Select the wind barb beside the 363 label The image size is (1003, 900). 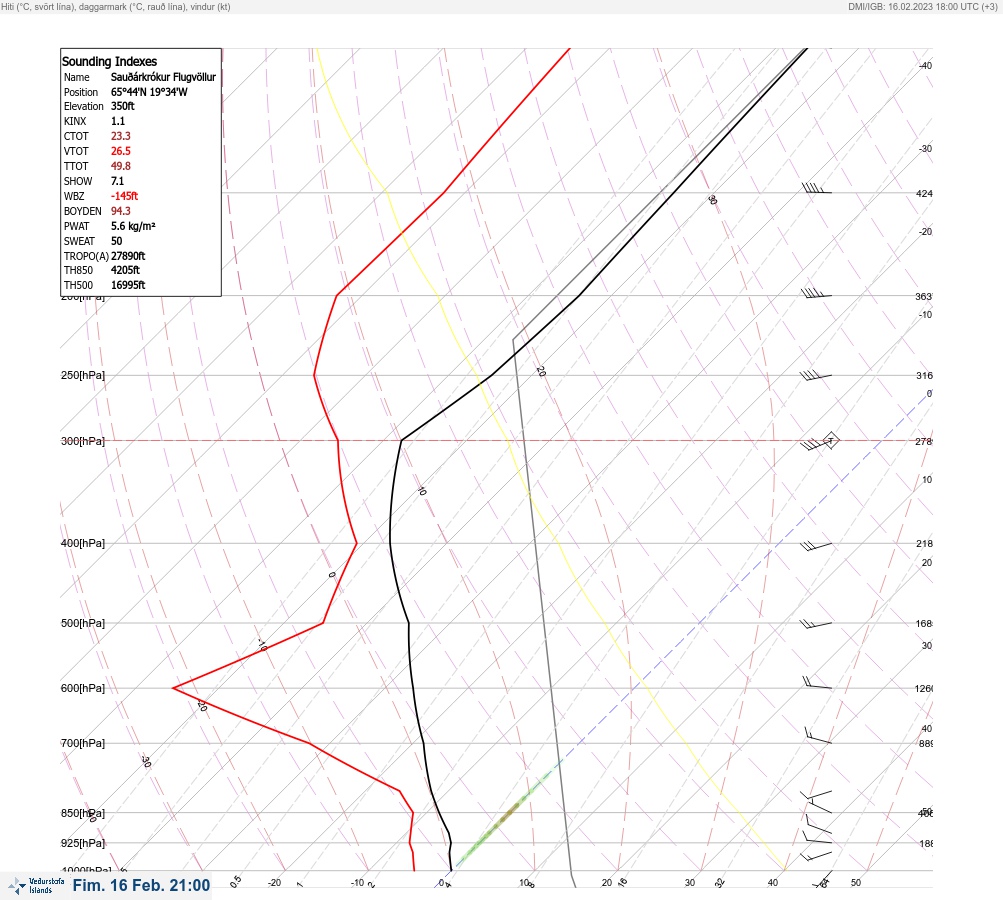(x=816, y=294)
